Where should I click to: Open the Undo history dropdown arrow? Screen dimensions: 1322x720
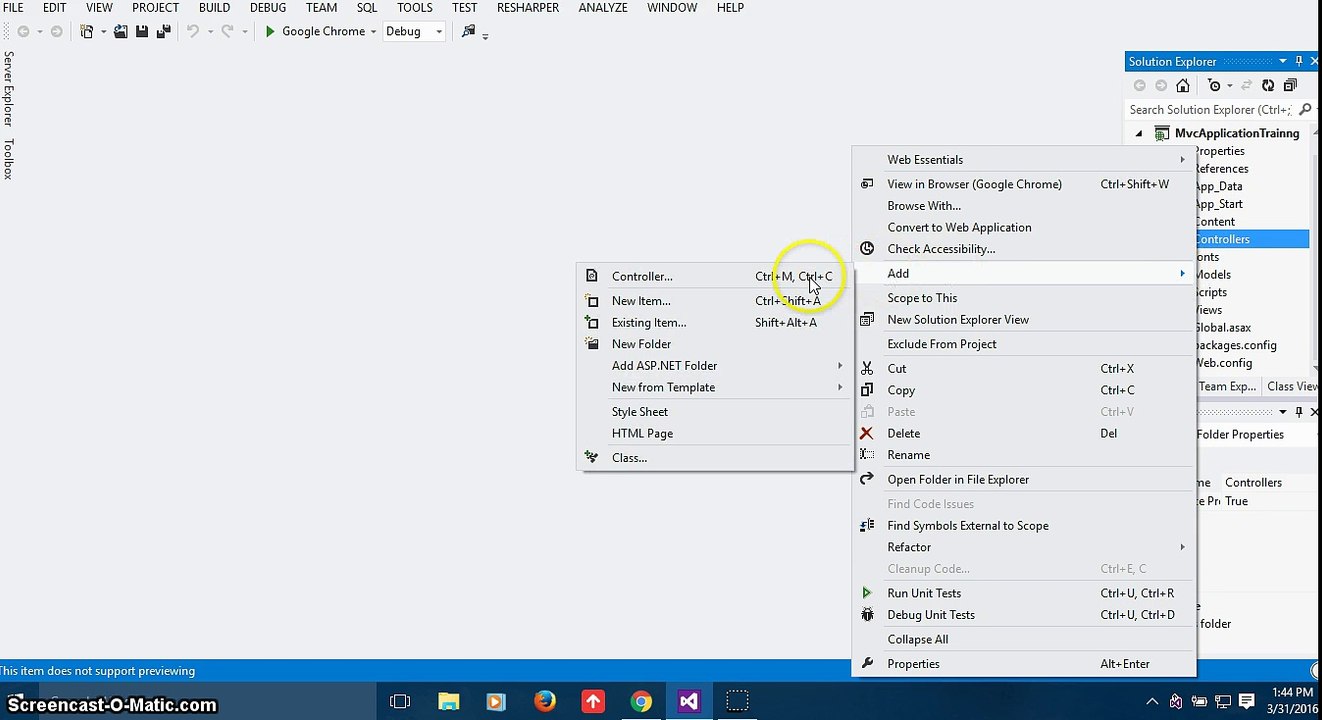coord(209,32)
